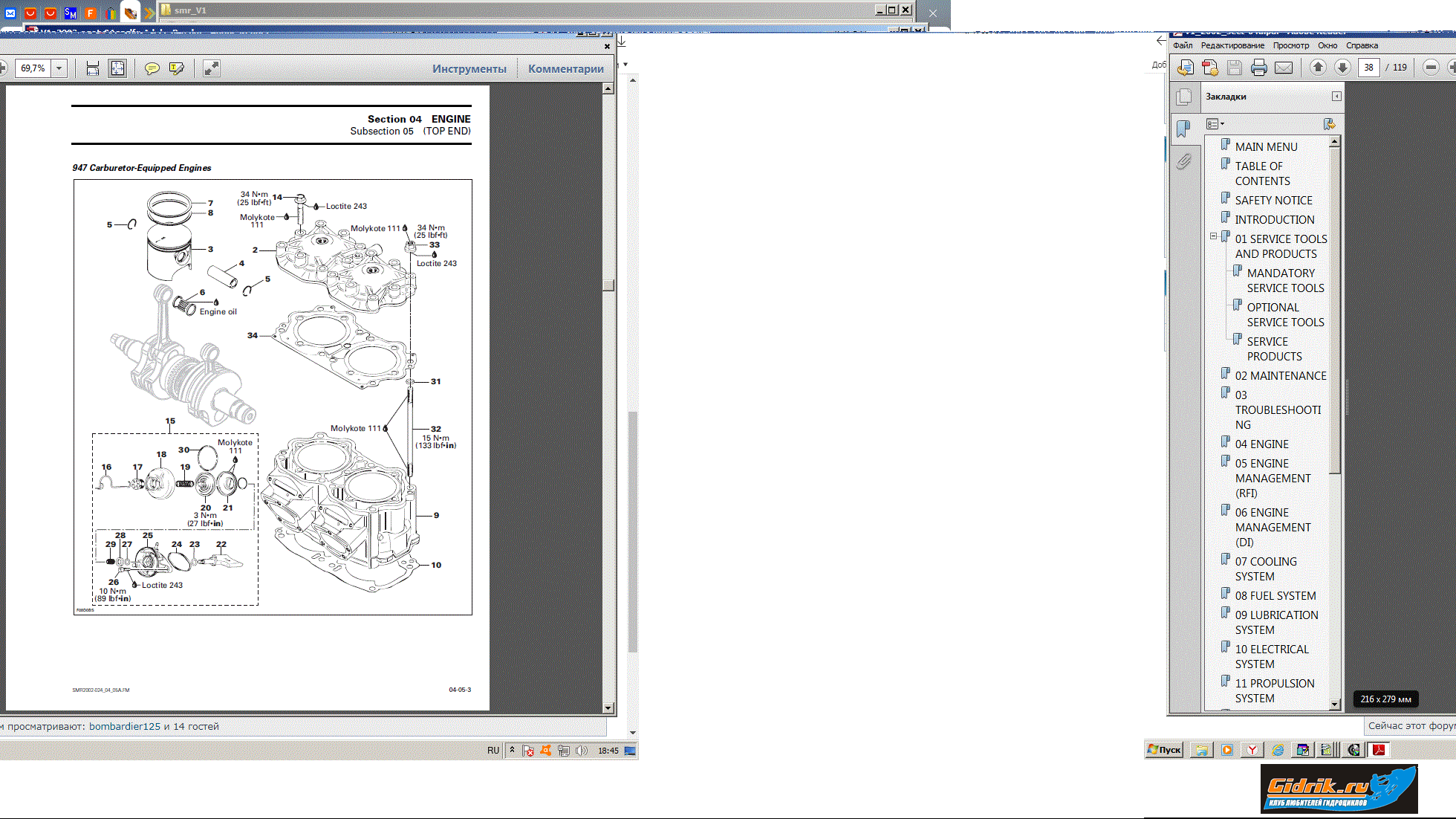Open the page thumbnails panel
The width and height of the screenshot is (1456, 819).
(x=1184, y=97)
